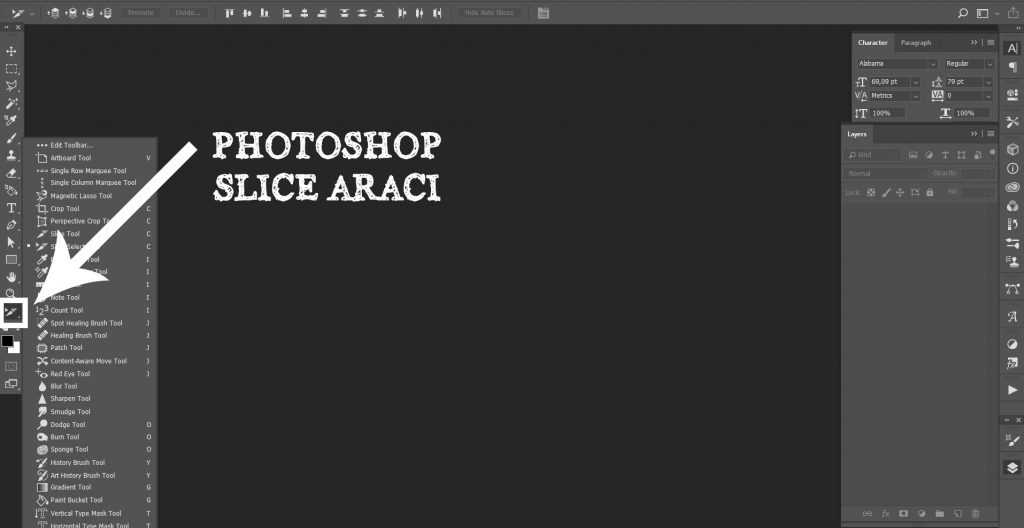Open the Character panel menu icon

[991, 42]
